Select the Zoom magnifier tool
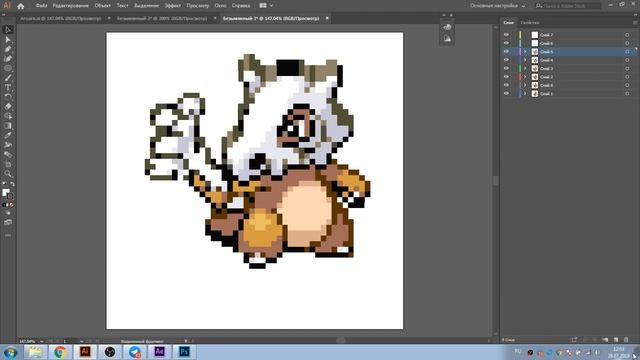640x360 pixels. [8, 174]
